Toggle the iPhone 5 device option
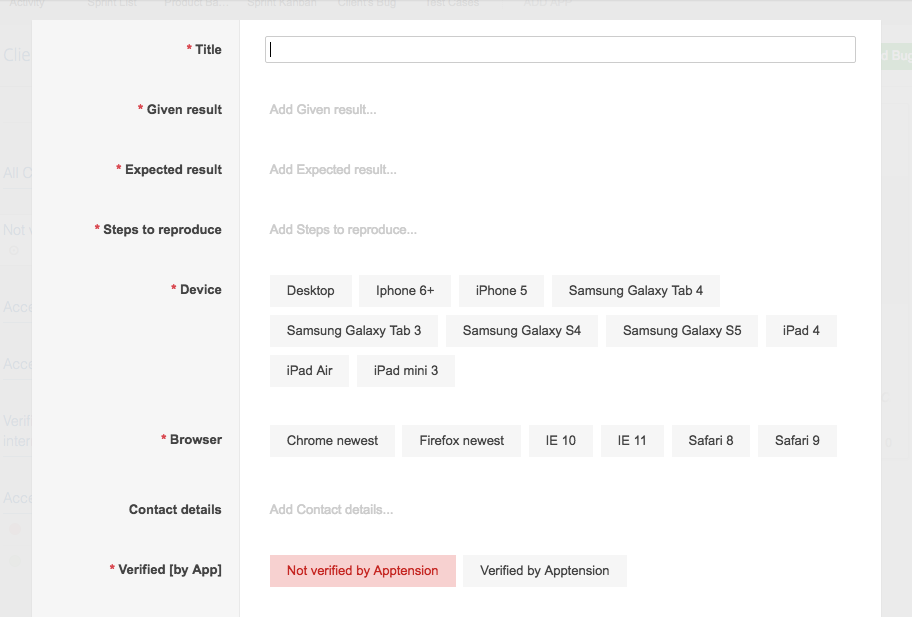Image resolution: width=912 pixels, height=617 pixels. (501, 290)
